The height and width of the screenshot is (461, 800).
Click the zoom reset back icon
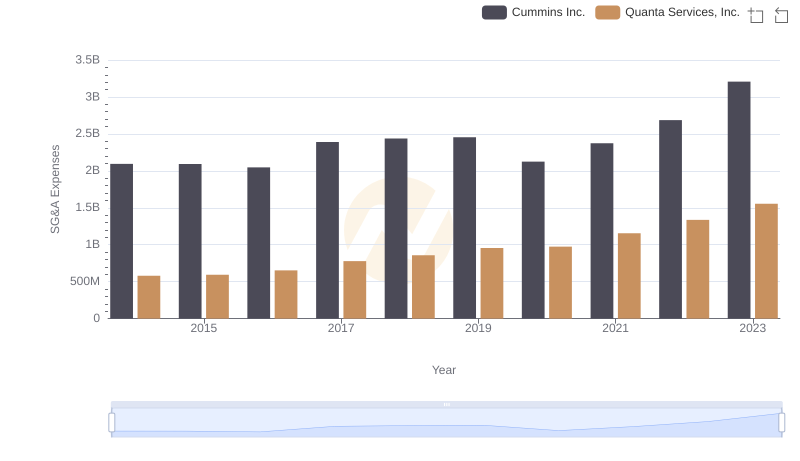[x=781, y=15]
